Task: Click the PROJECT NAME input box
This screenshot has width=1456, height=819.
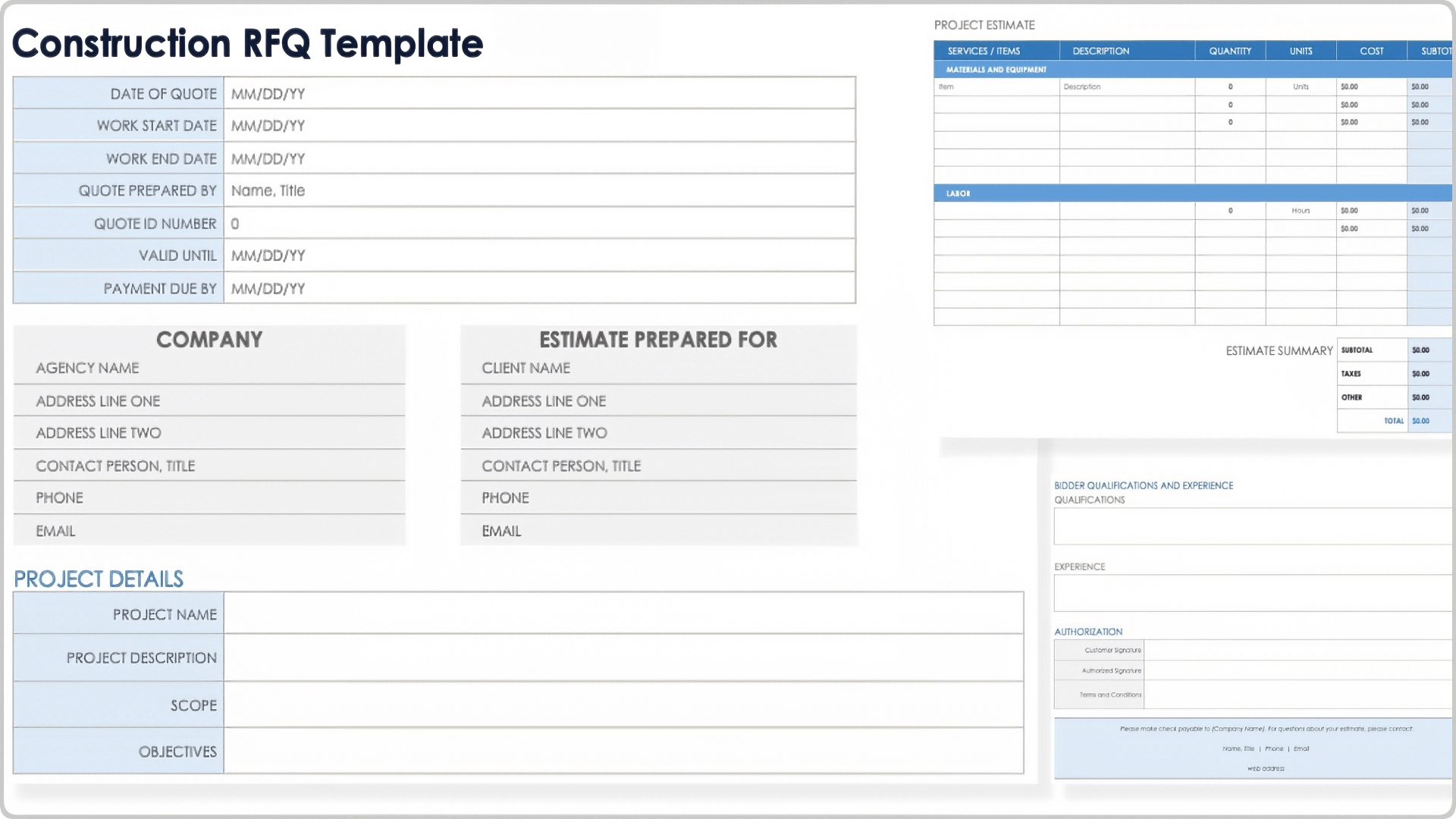Action: (622, 613)
